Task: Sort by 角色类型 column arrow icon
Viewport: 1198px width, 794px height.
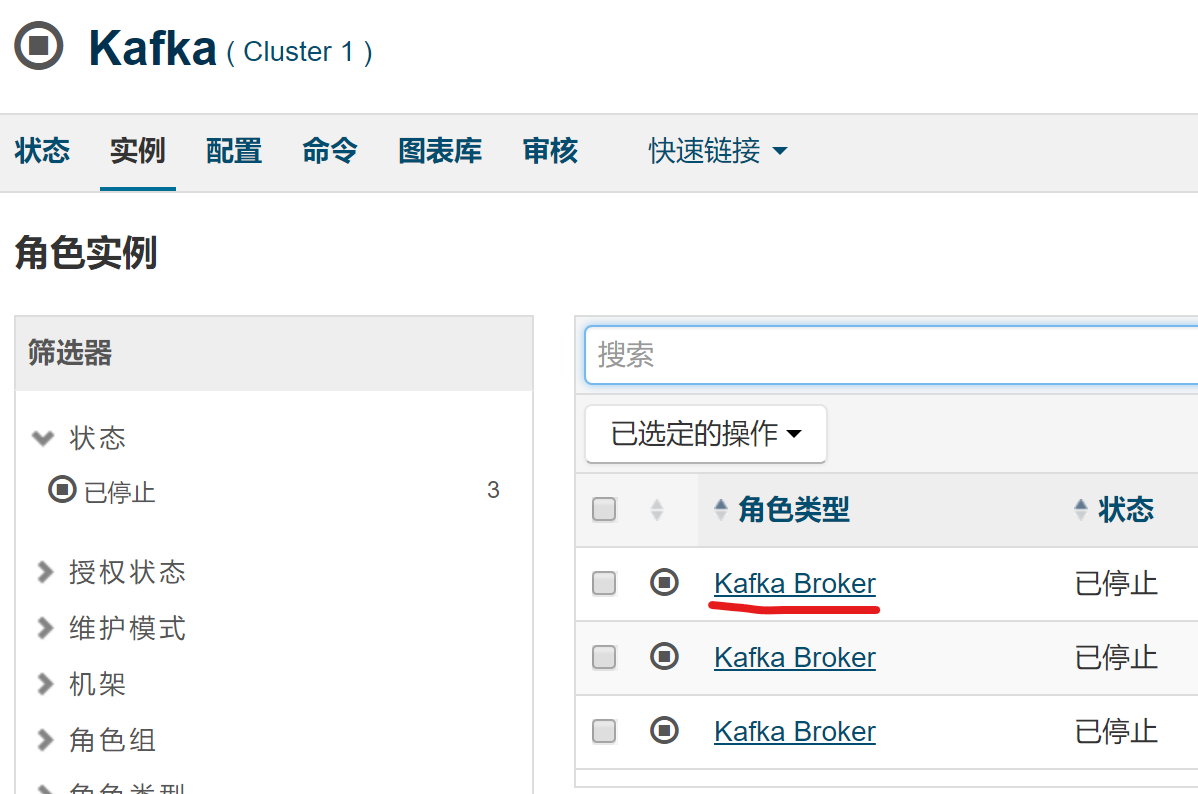Action: (x=720, y=509)
